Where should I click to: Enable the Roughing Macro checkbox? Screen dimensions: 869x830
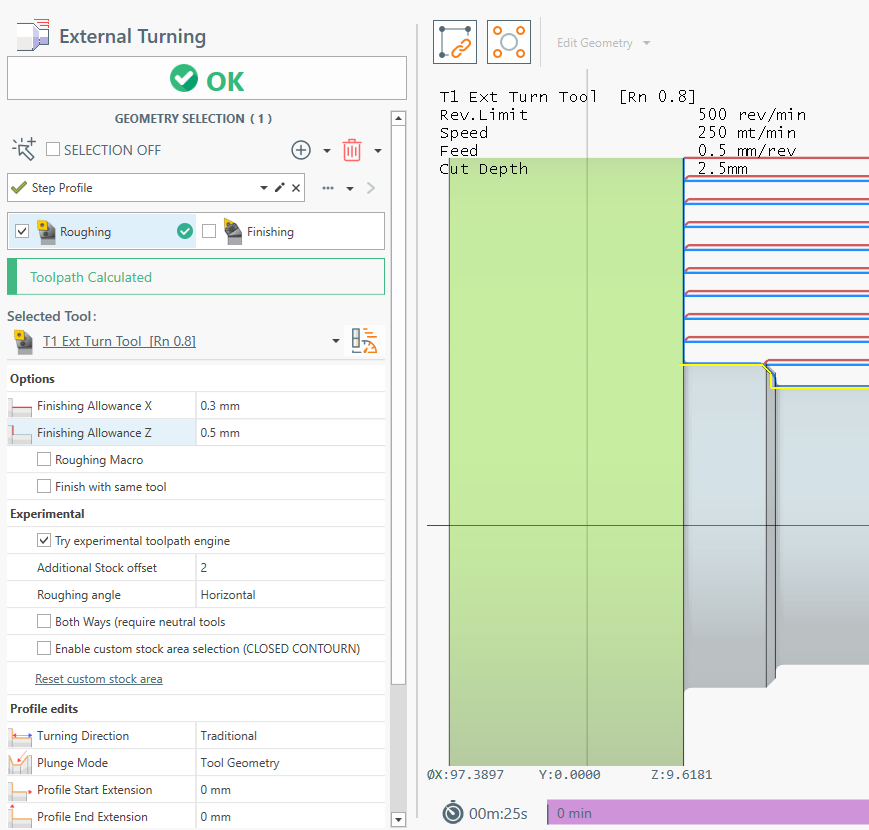click(44, 460)
